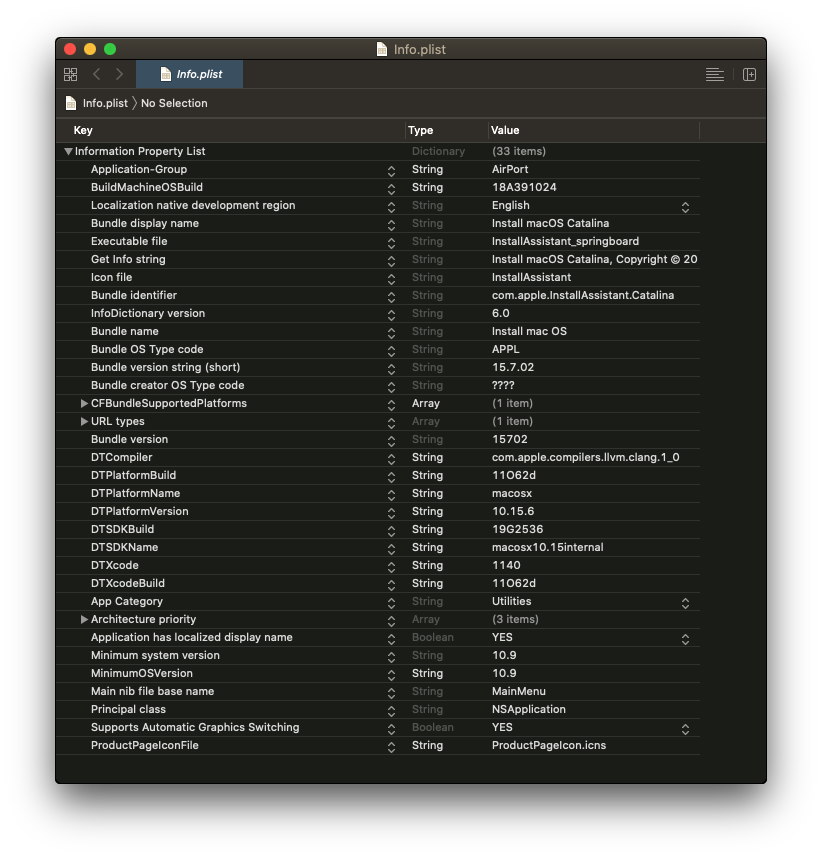The height and width of the screenshot is (857, 822).
Task: Sort by the Key column header
Action: click(83, 130)
